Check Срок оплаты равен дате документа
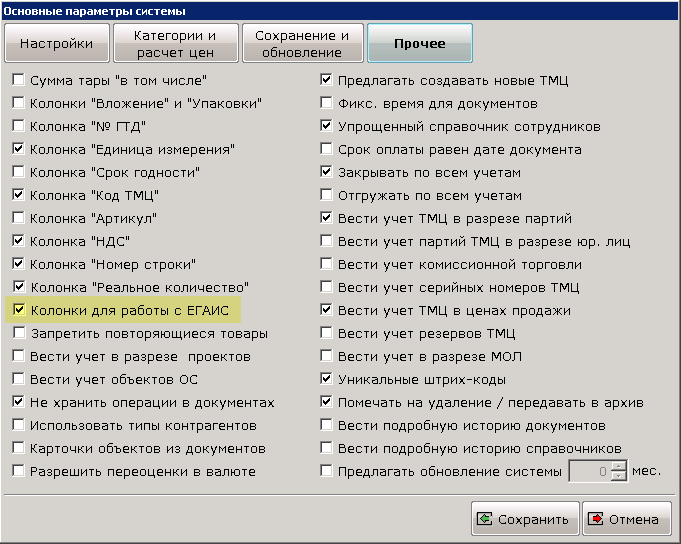 pos(326,149)
